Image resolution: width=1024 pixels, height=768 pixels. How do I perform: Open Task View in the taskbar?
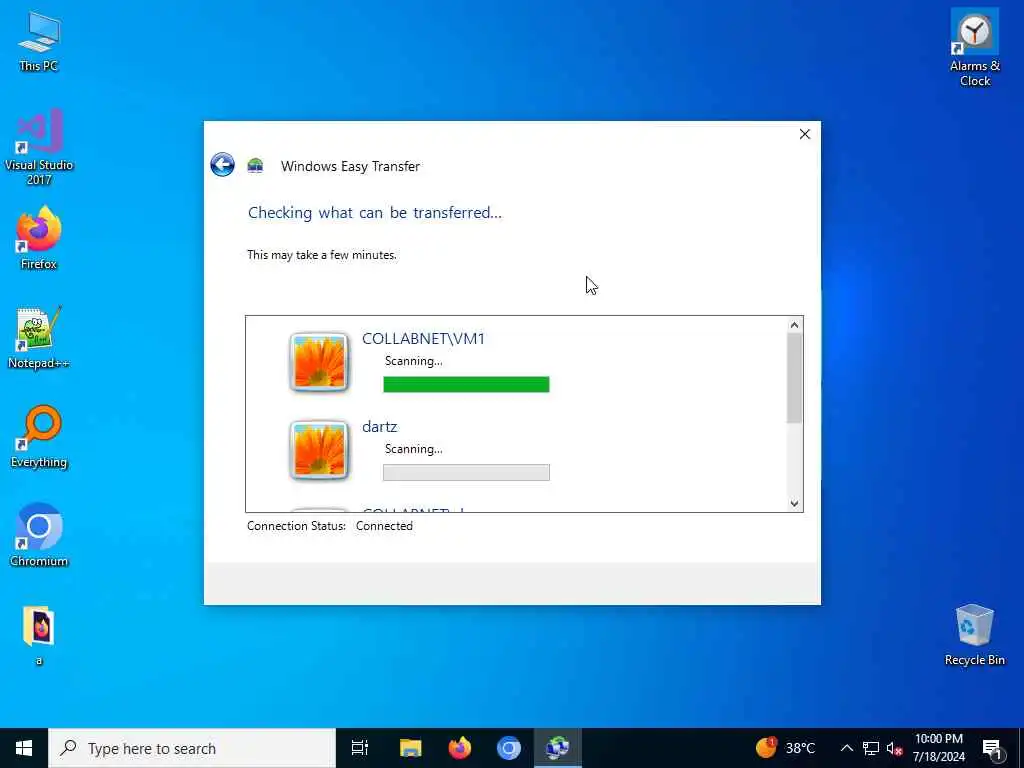[x=360, y=748]
